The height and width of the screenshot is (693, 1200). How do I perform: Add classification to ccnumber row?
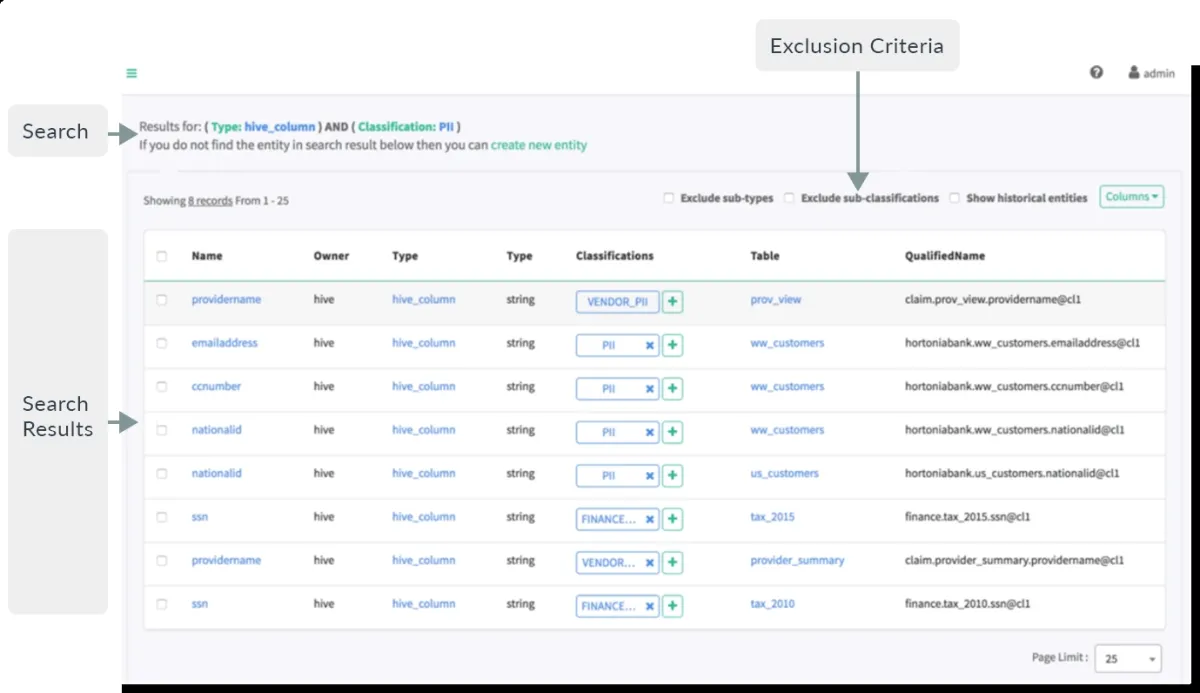coord(672,388)
